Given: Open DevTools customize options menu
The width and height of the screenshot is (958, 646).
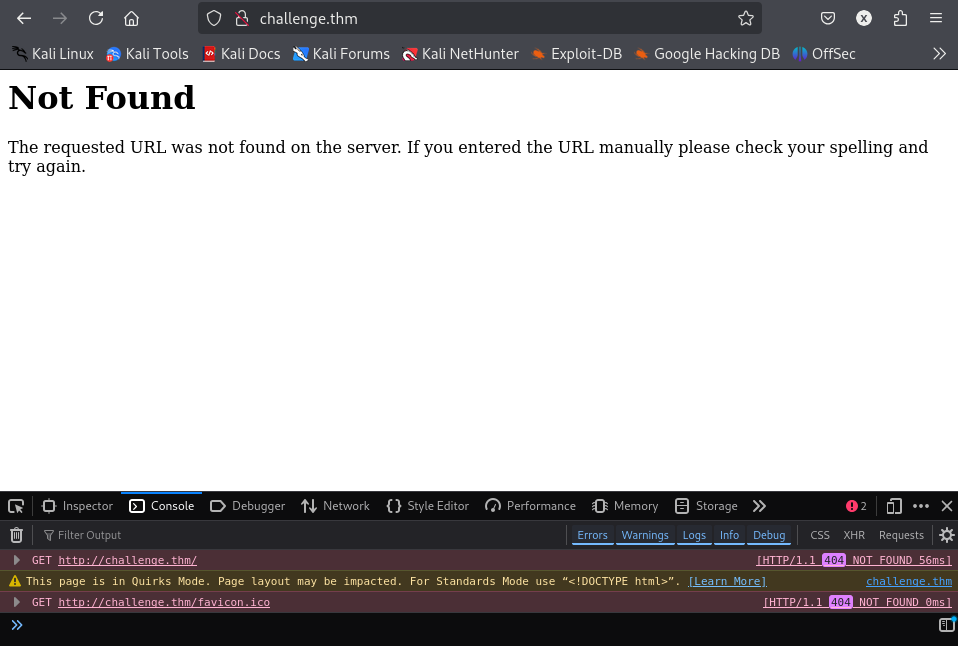Looking at the screenshot, I should pos(921,506).
